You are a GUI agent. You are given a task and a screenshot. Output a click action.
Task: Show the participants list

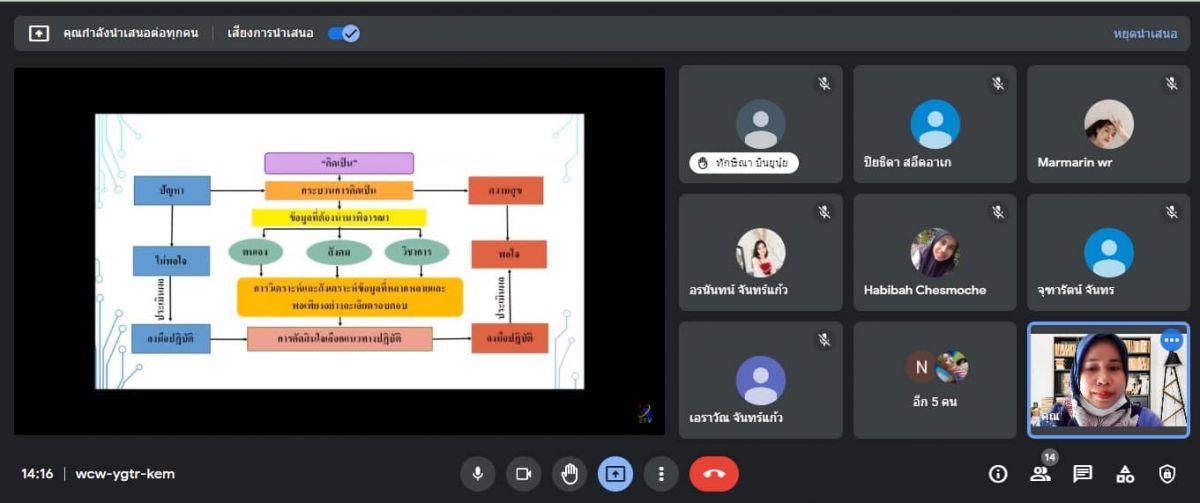[1040, 474]
